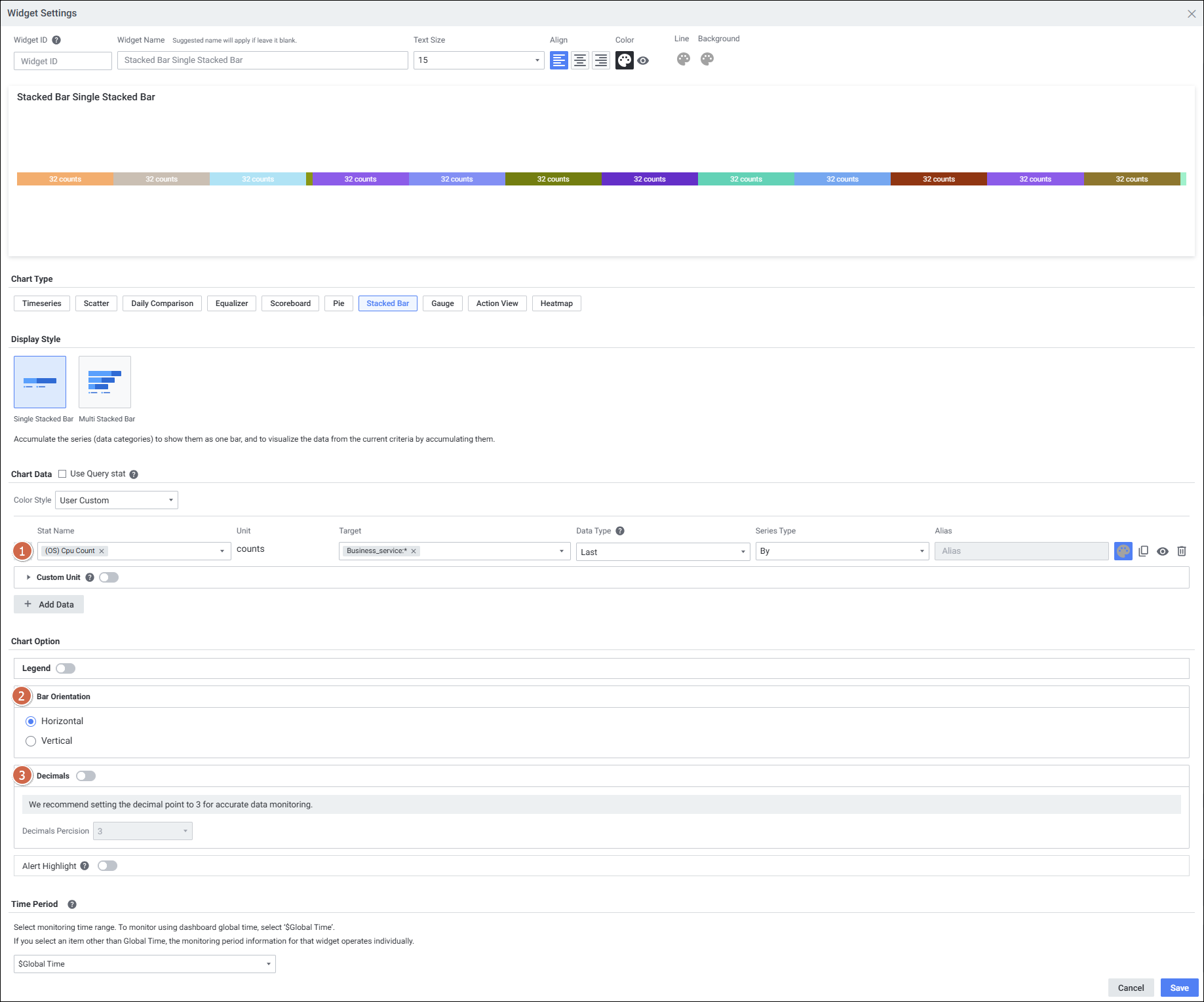
Task: Click the Add Data button
Action: (49, 604)
